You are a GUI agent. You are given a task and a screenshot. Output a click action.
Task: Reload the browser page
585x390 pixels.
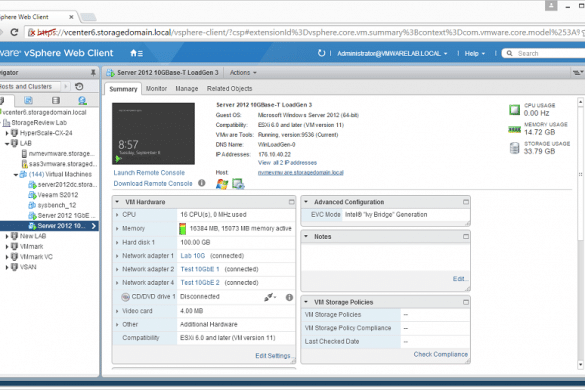point(14,32)
